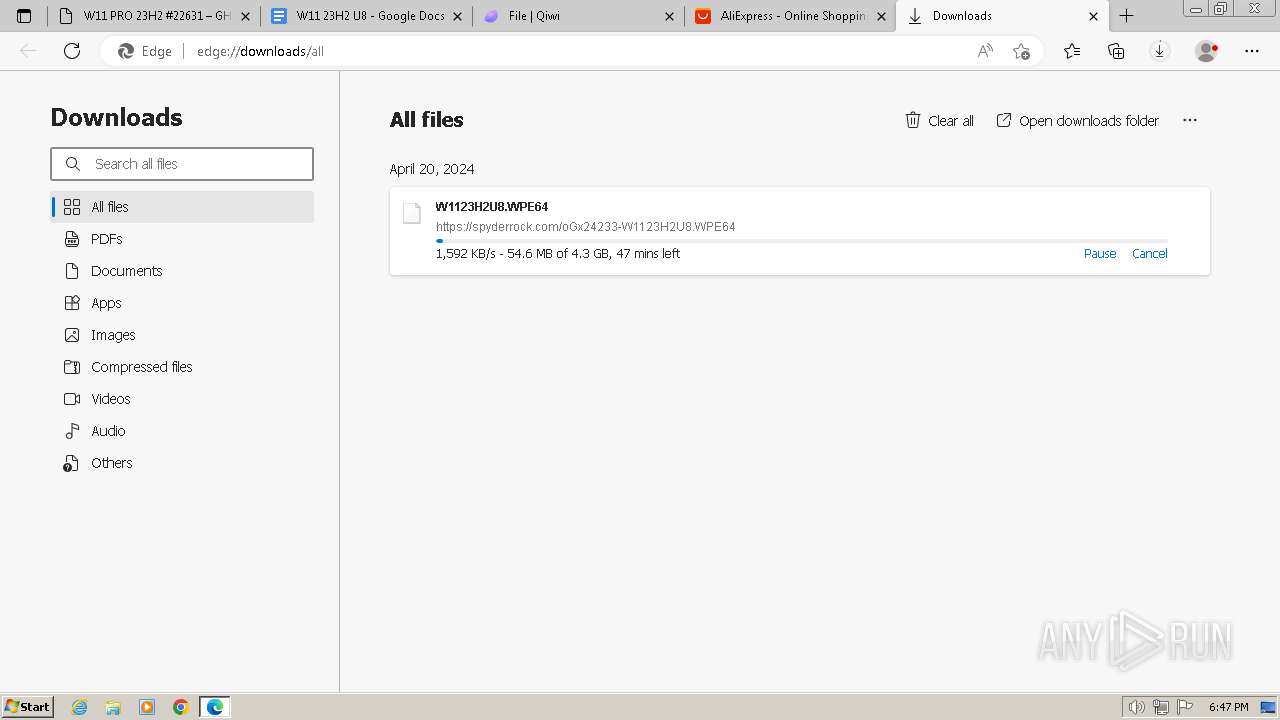Open Edge Settings and more menu
The width and height of the screenshot is (1280, 720).
tap(1252, 51)
